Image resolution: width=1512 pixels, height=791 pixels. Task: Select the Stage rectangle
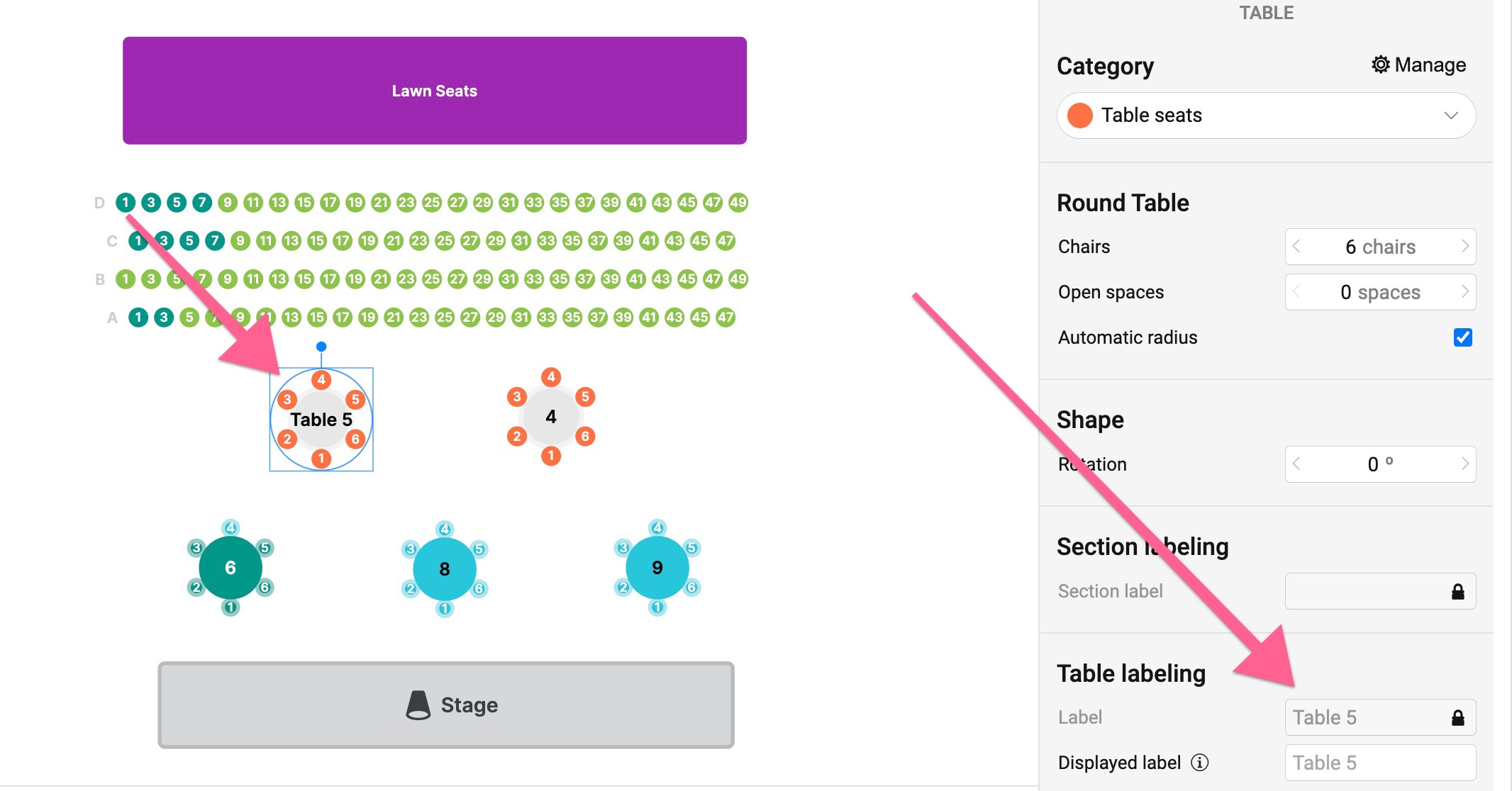[446, 705]
